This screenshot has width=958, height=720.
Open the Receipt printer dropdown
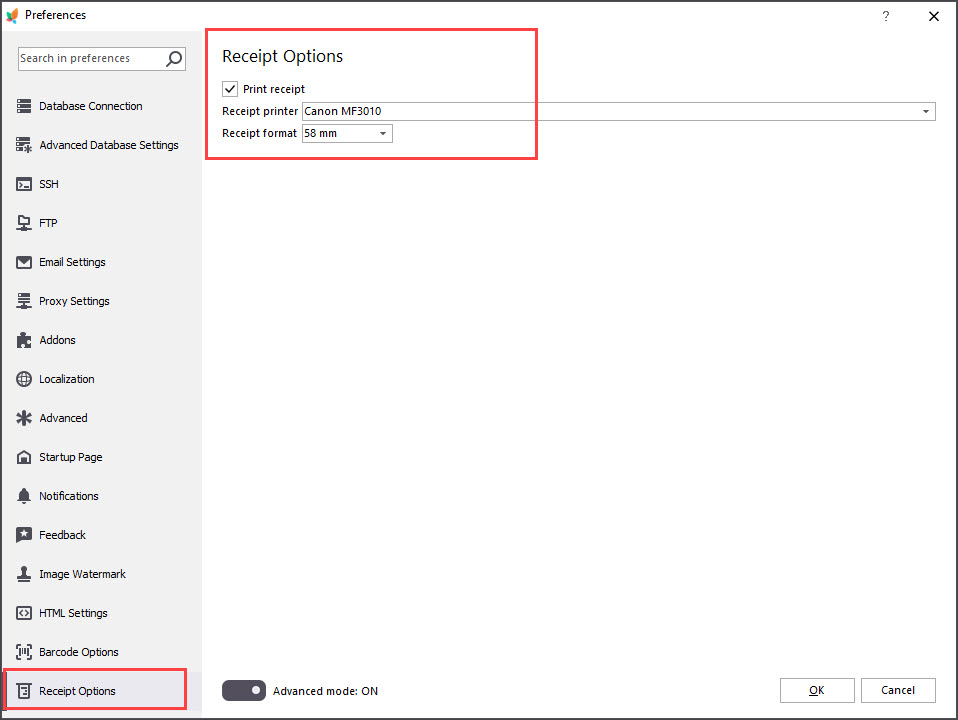point(926,111)
